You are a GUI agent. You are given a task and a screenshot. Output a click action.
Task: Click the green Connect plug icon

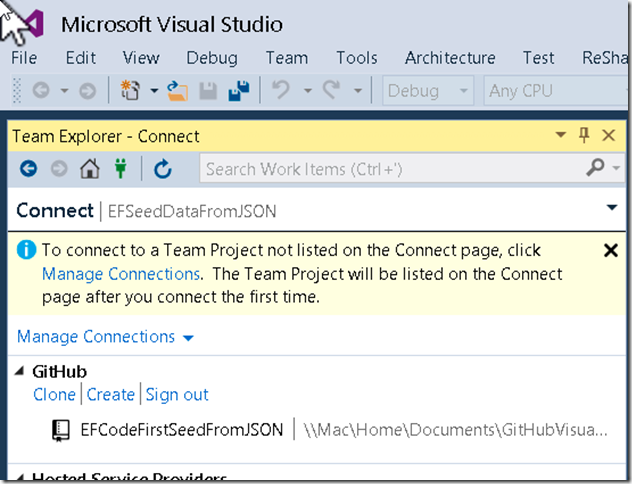[x=121, y=168]
